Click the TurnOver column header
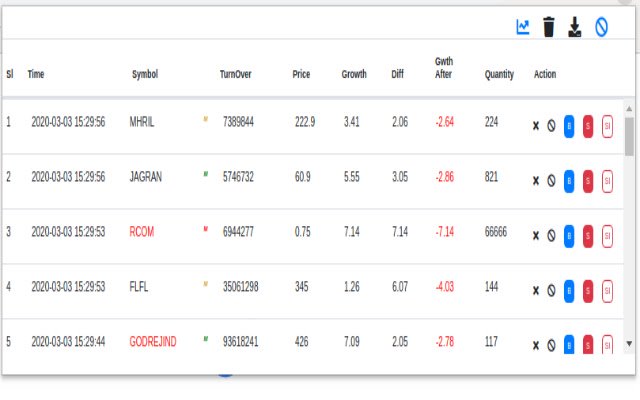640x400 pixels. [x=236, y=74]
